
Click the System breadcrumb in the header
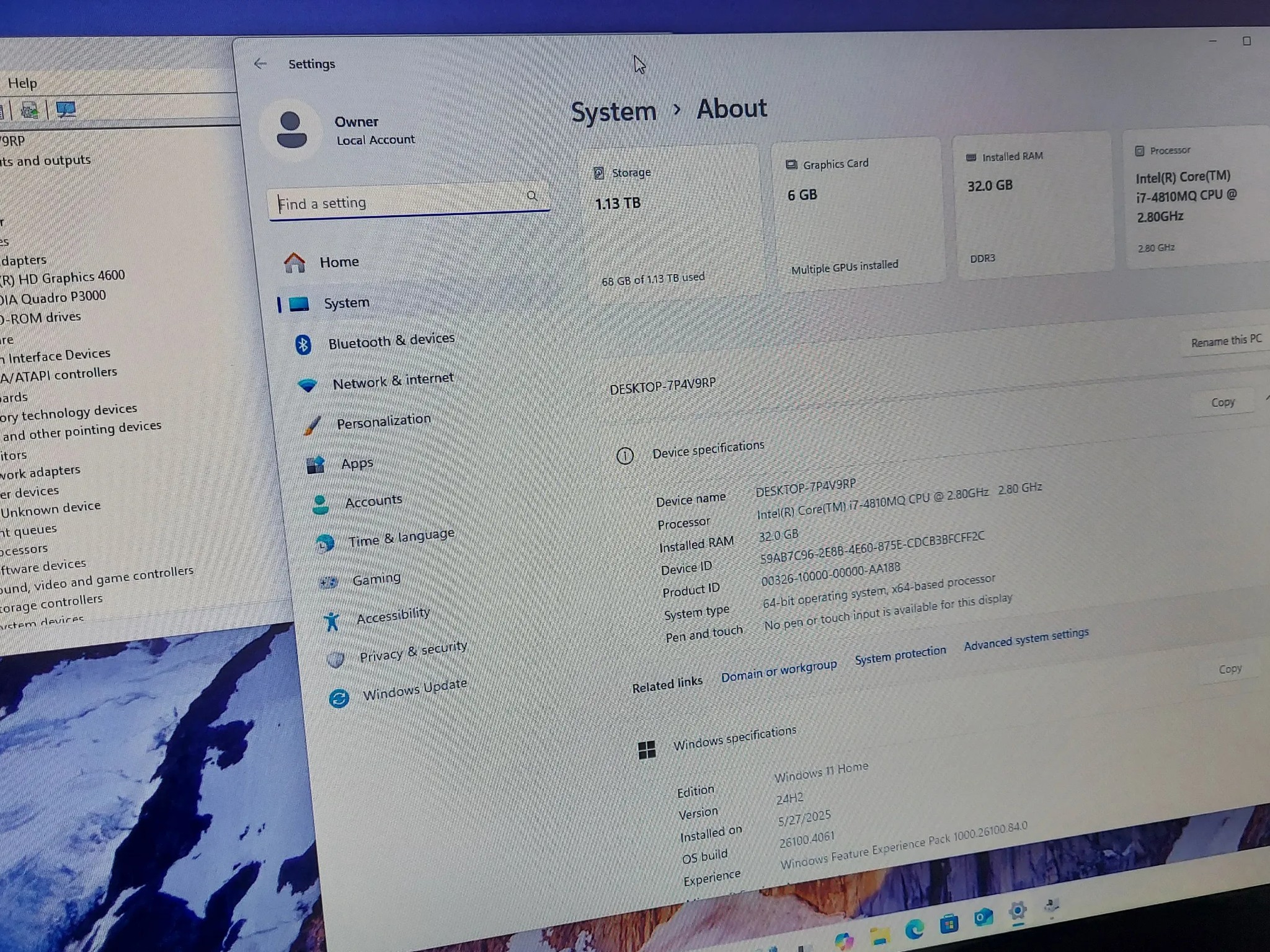point(613,112)
